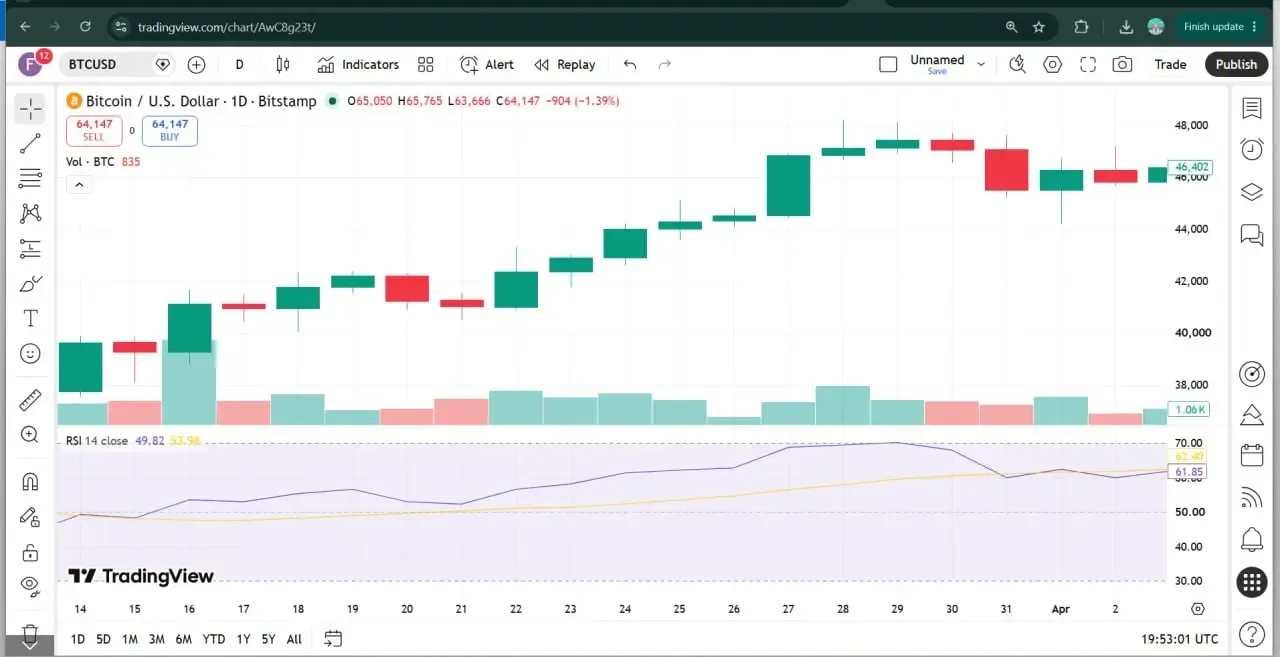Open the help center question icon
This screenshot has height=657, width=1280.
click(x=1252, y=634)
